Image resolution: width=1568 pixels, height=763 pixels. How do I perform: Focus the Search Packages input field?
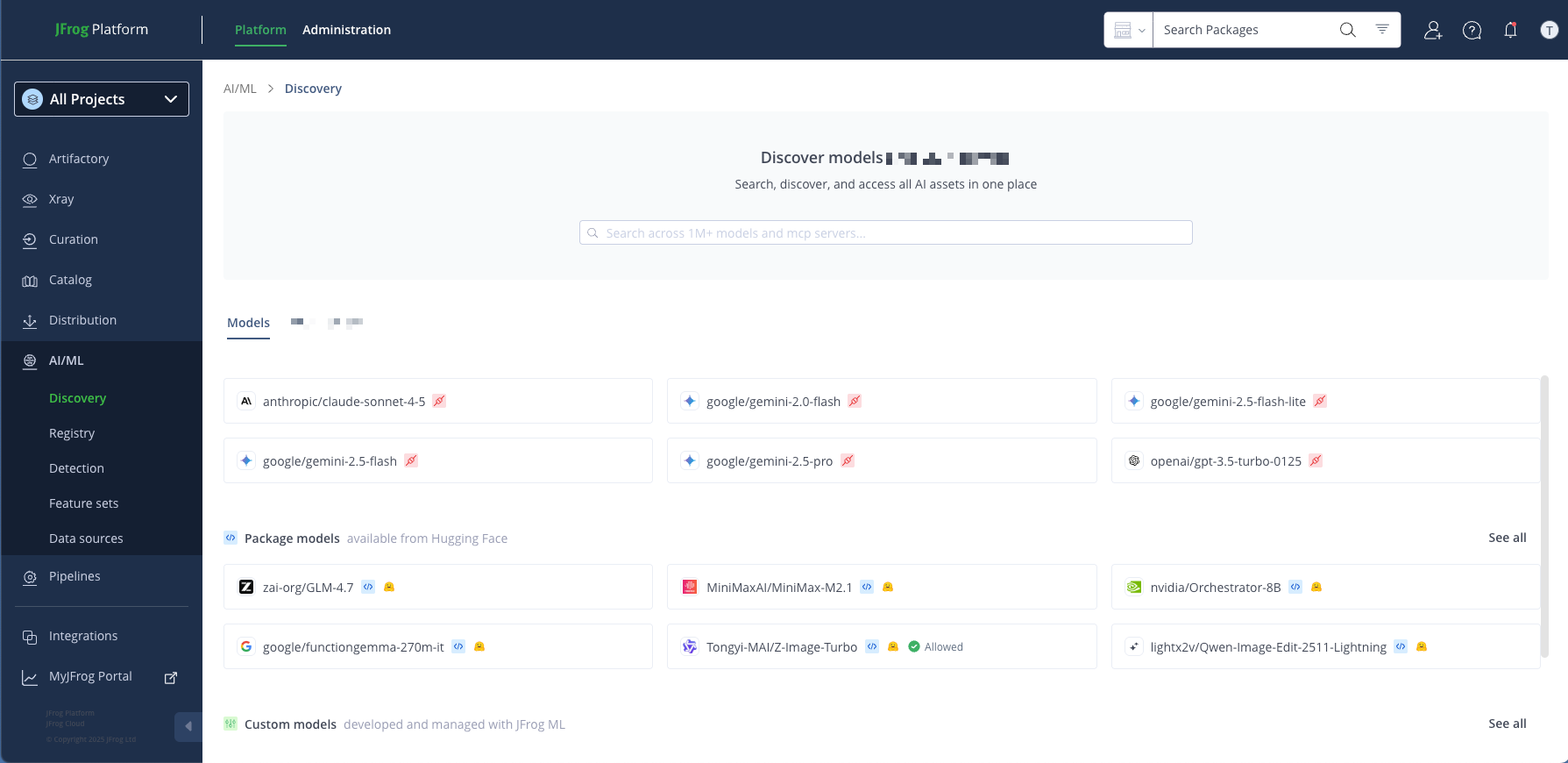point(1245,30)
